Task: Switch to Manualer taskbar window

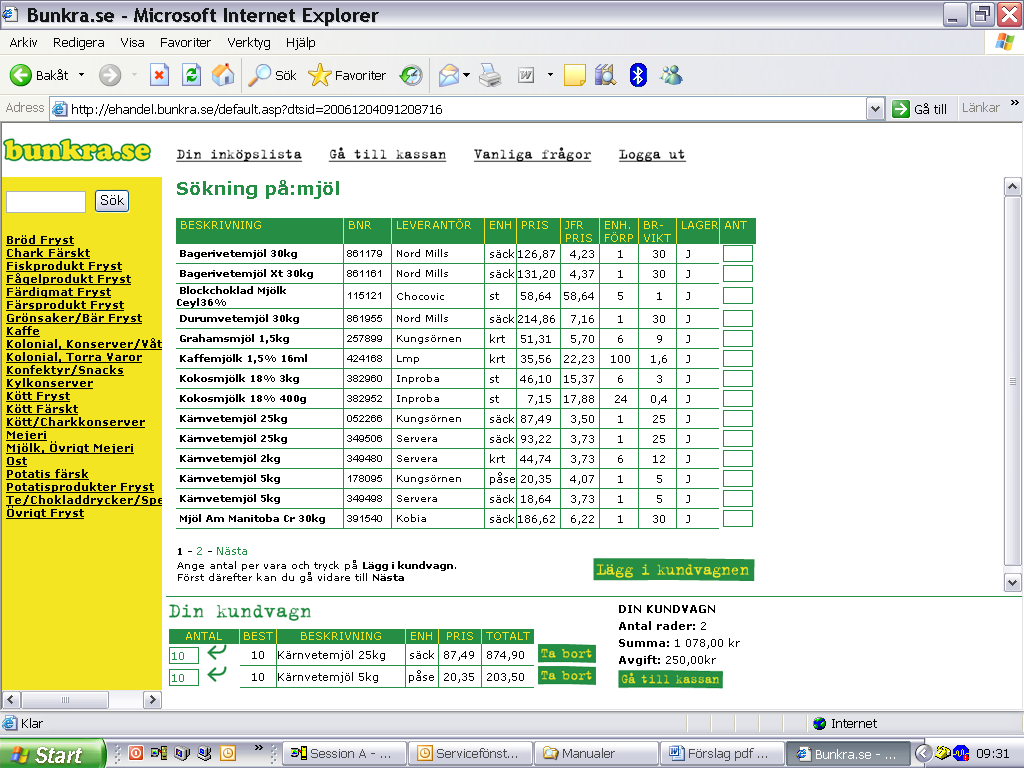Action: tap(596, 754)
